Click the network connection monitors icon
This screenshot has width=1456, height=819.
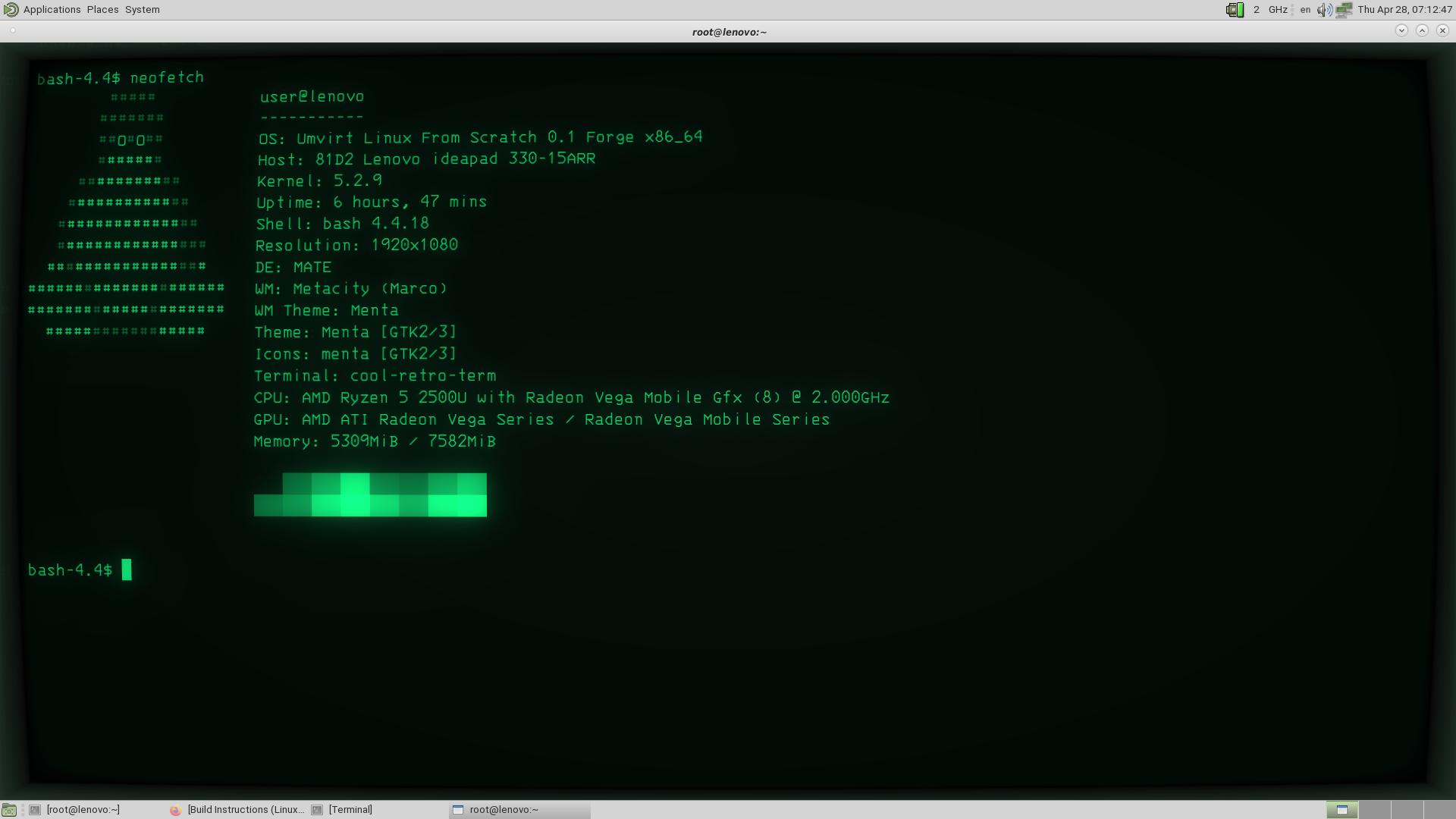coord(1344,10)
